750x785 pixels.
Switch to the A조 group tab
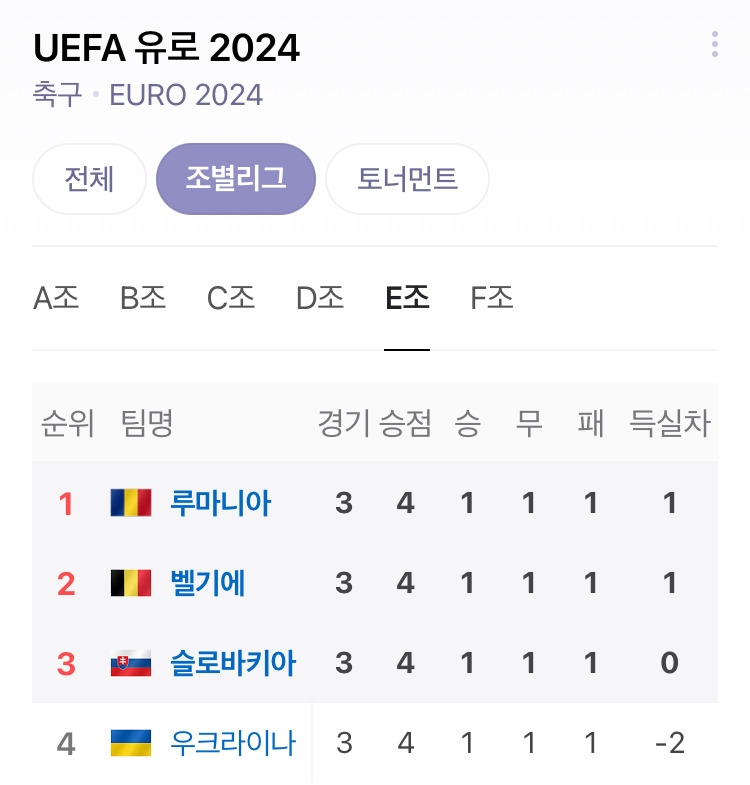pyautogui.click(x=56, y=298)
